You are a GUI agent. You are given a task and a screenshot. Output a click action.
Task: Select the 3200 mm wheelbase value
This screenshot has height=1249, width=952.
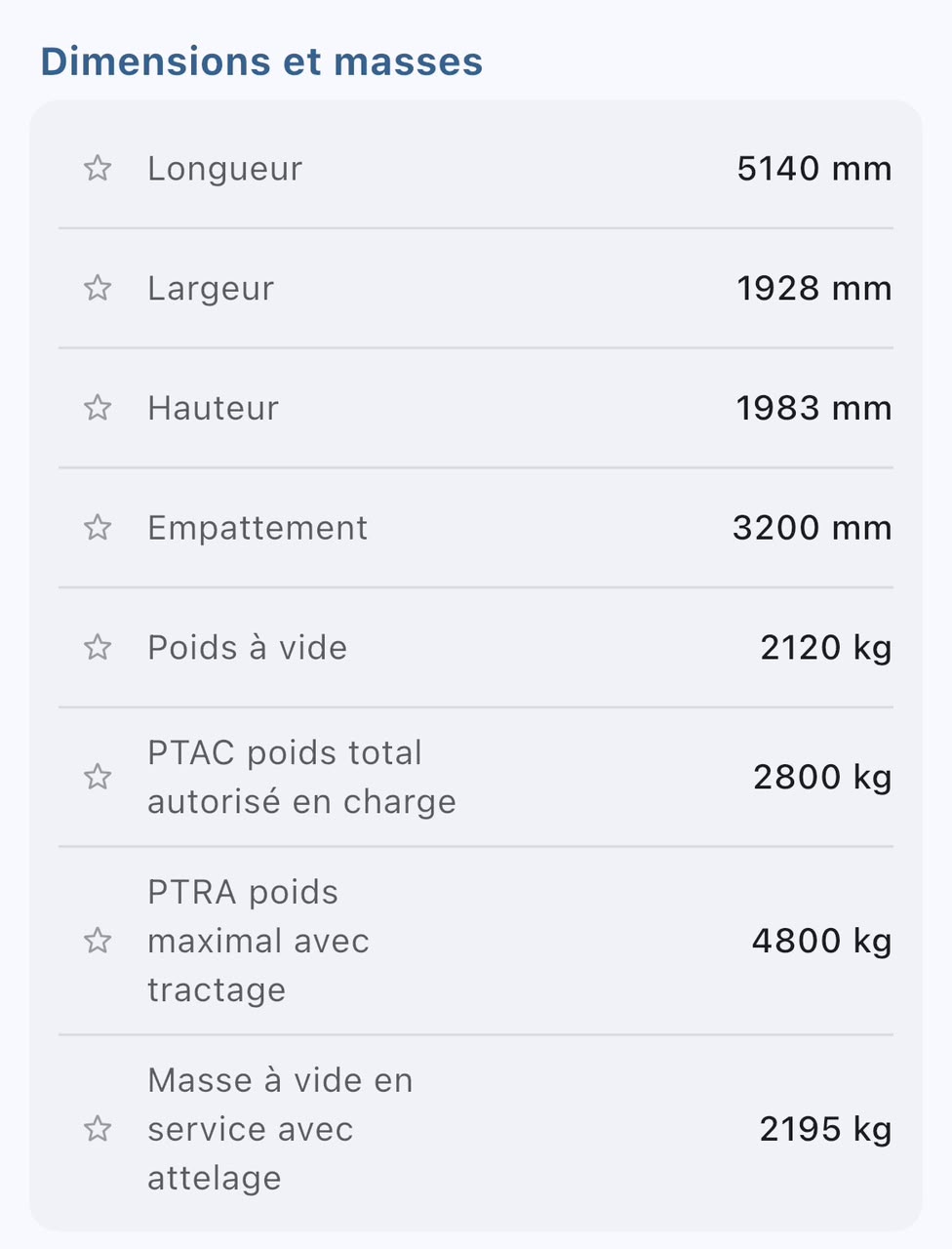tap(813, 527)
